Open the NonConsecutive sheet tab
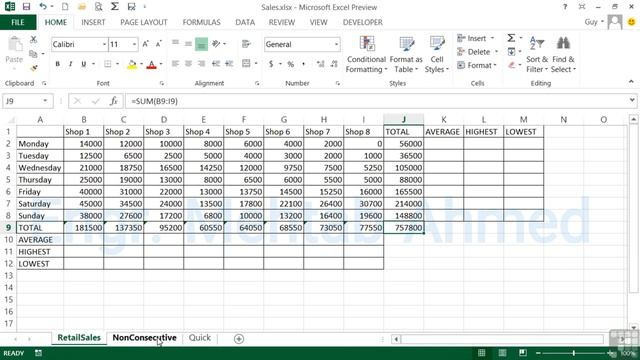The width and height of the screenshot is (640, 360). (144, 338)
